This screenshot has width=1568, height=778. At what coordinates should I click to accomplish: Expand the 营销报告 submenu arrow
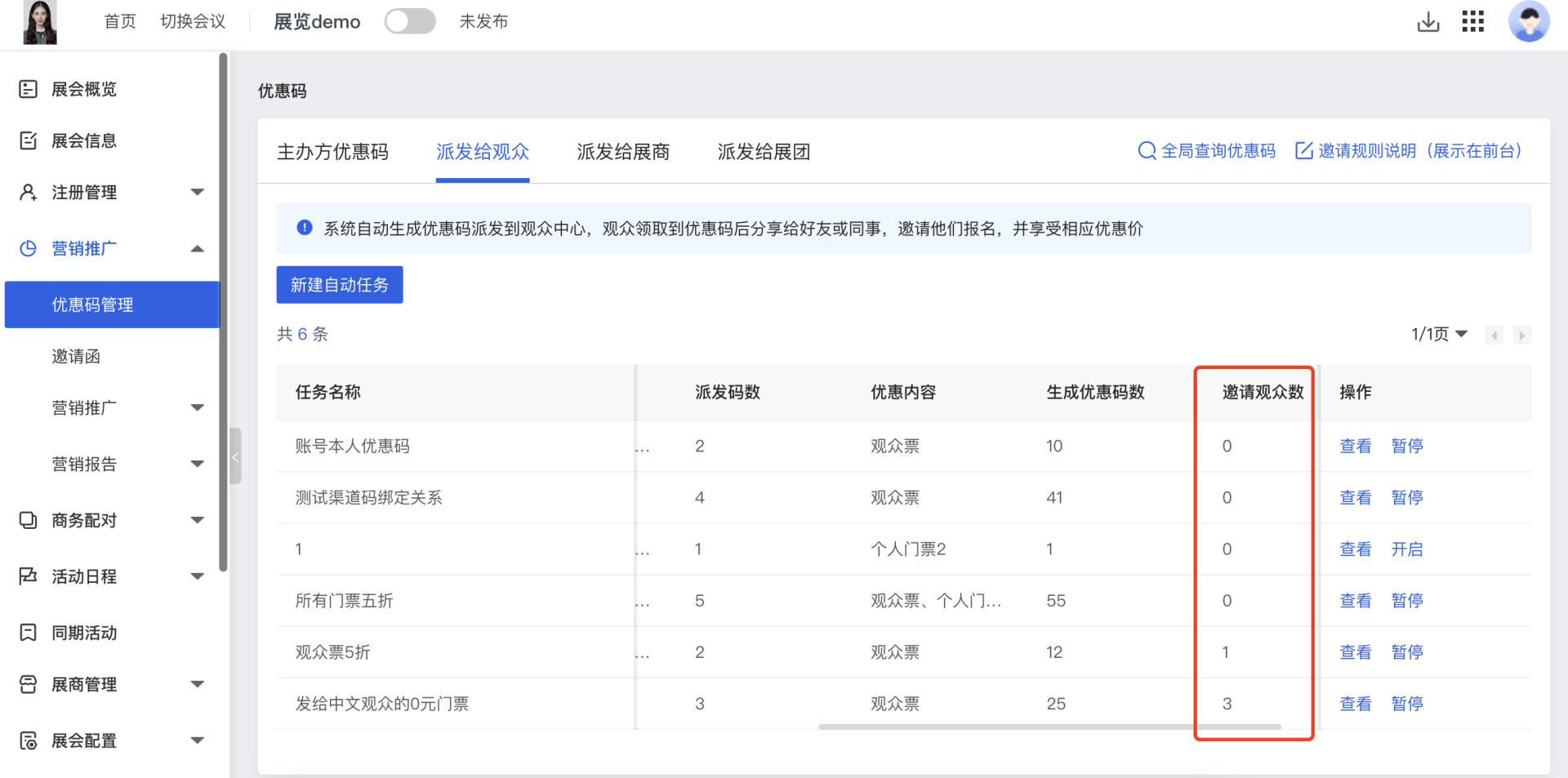click(x=197, y=464)
